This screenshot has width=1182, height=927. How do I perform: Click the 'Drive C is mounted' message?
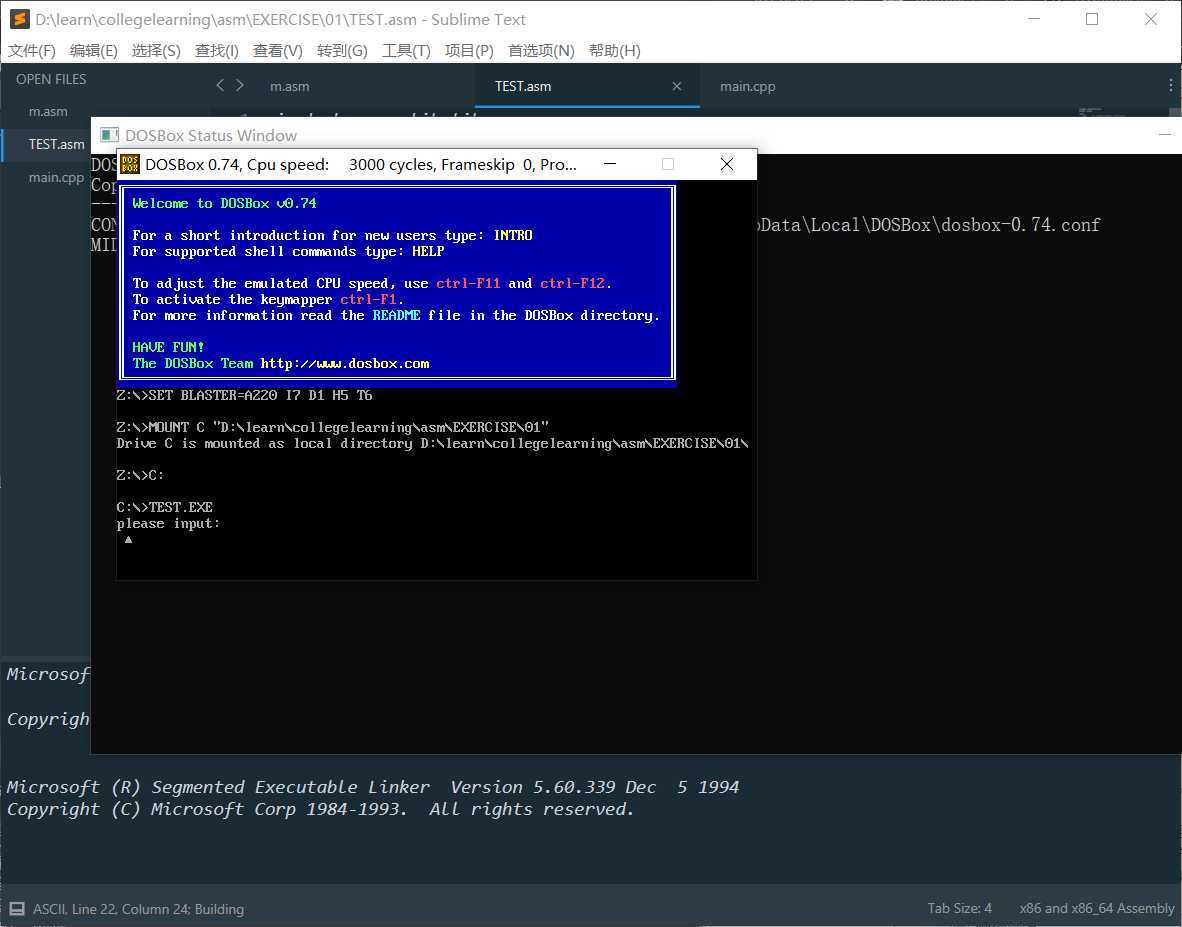coord(432,443)
